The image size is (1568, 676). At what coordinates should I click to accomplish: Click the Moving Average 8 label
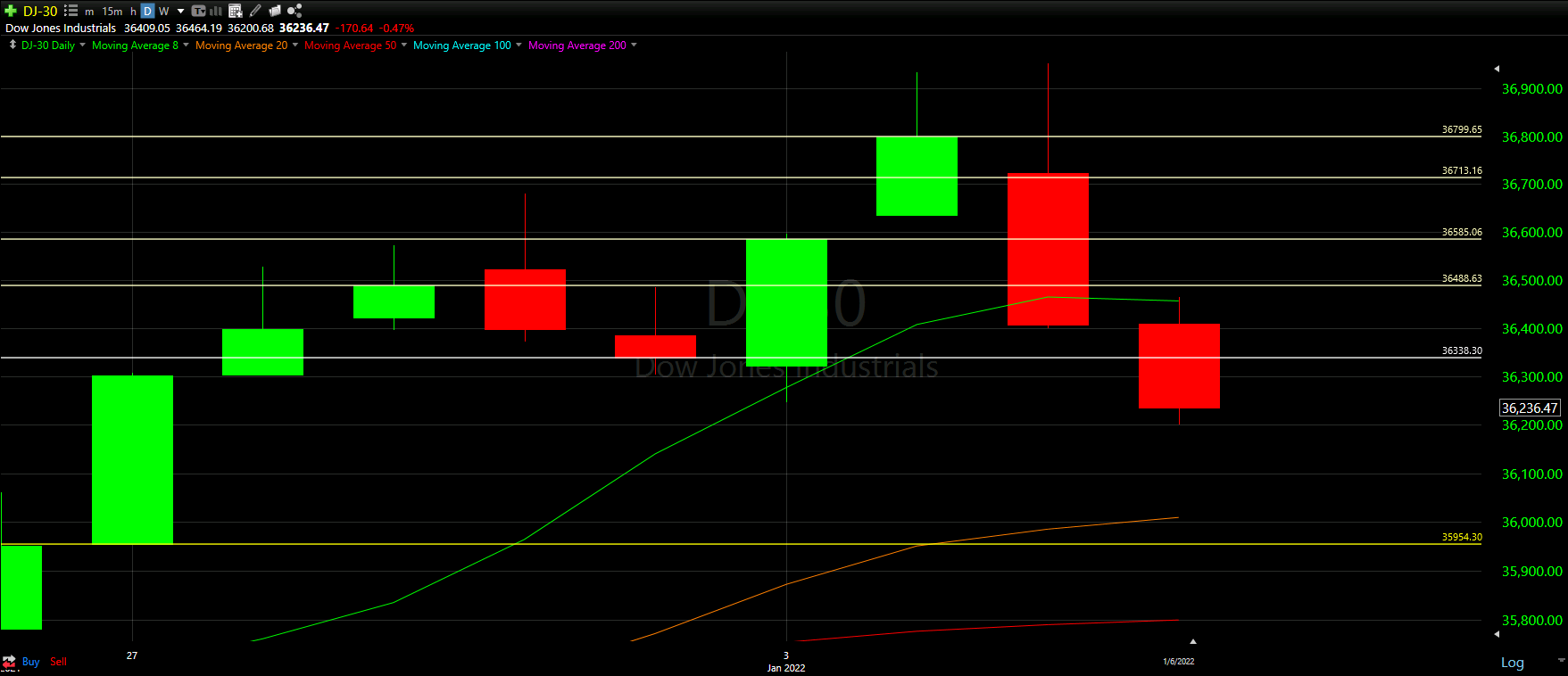tap(135, 45)
